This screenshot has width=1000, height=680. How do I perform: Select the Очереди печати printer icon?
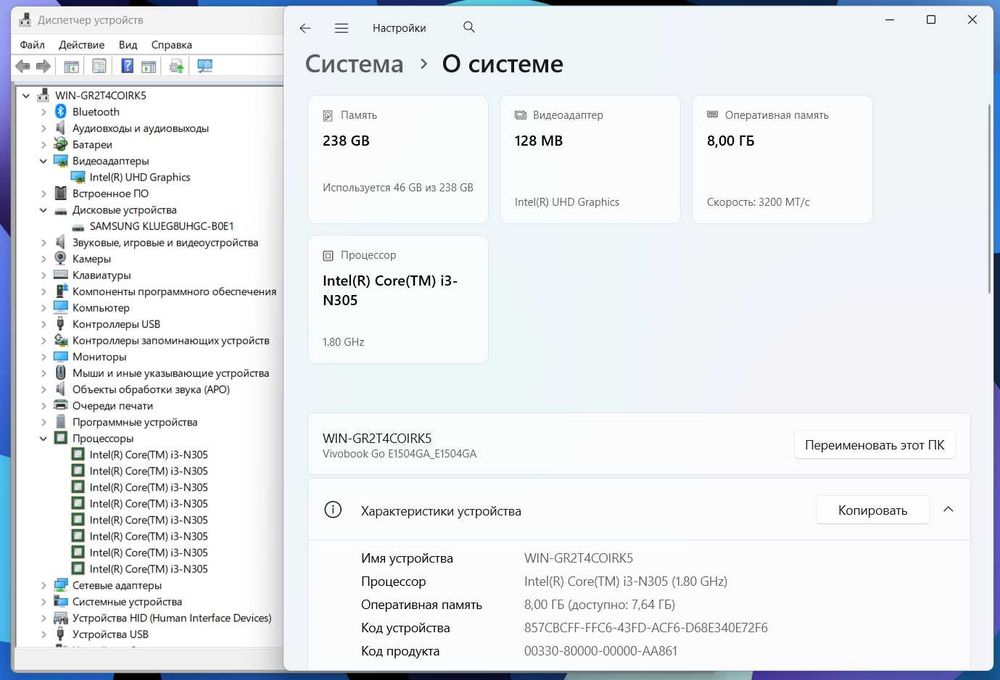[x=61, y=405]
